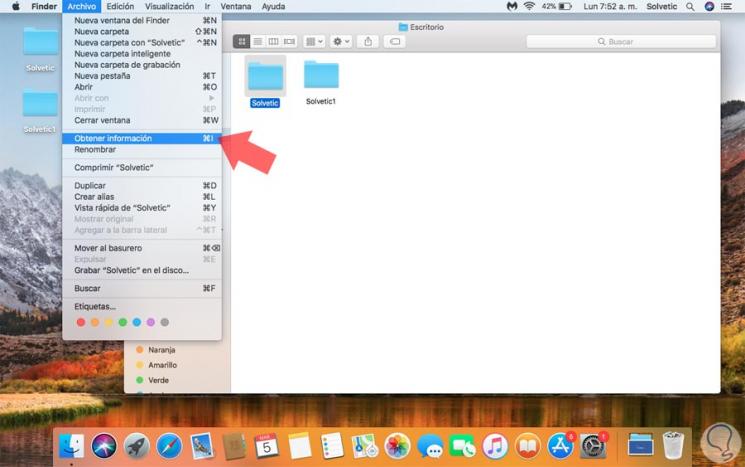Open the App Store from the Dock
Image resolution: width=745 pixels, height=467 pixels.
click(561, 445)
